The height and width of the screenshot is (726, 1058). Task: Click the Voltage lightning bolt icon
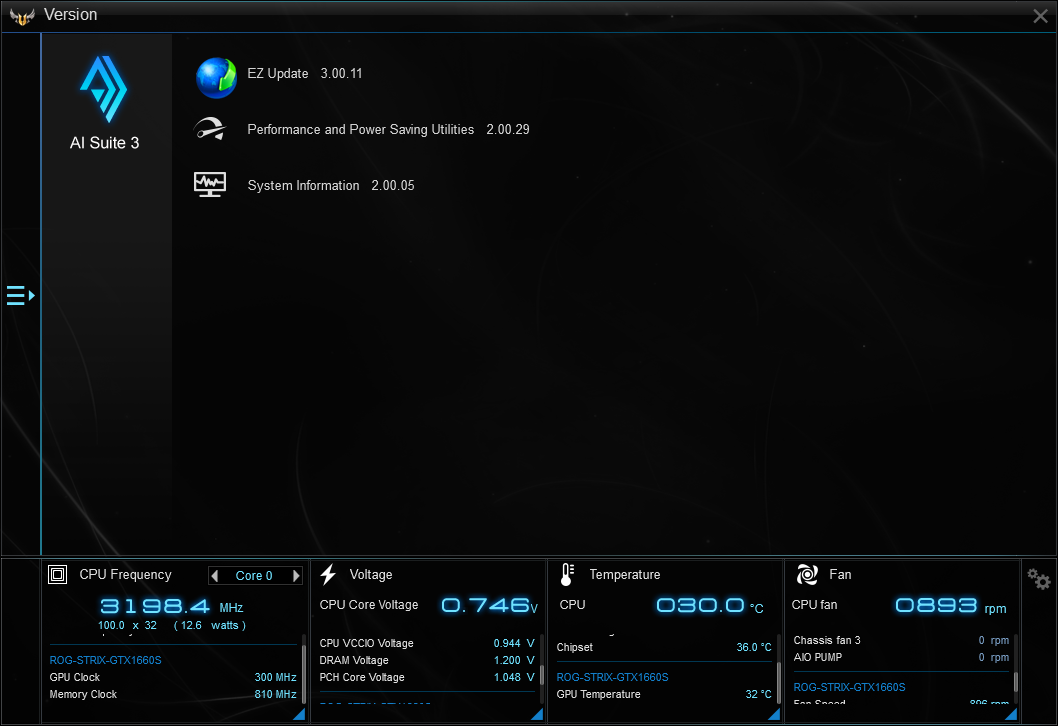329,574
